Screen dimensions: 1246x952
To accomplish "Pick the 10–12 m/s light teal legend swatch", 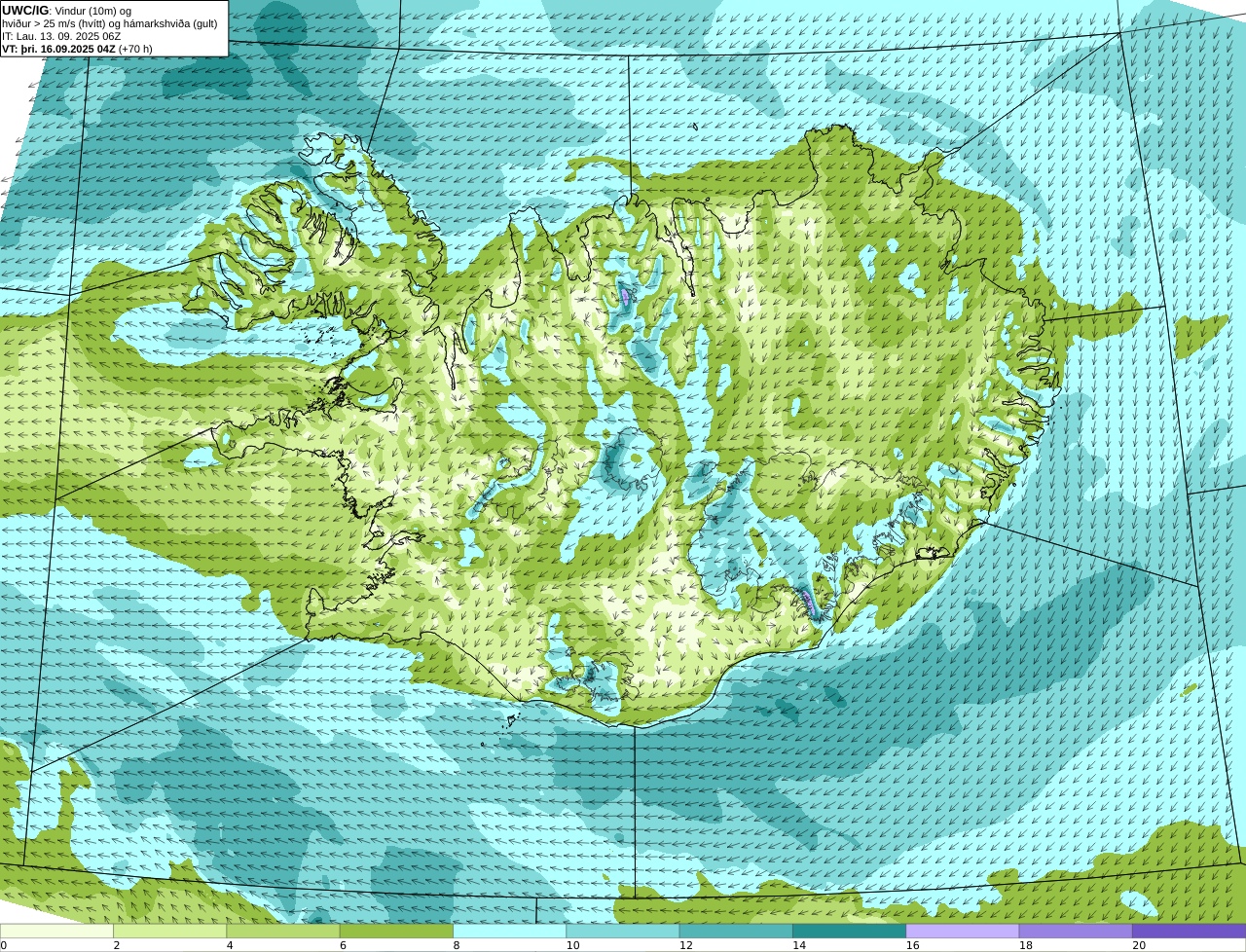I will tap(623, 931).
